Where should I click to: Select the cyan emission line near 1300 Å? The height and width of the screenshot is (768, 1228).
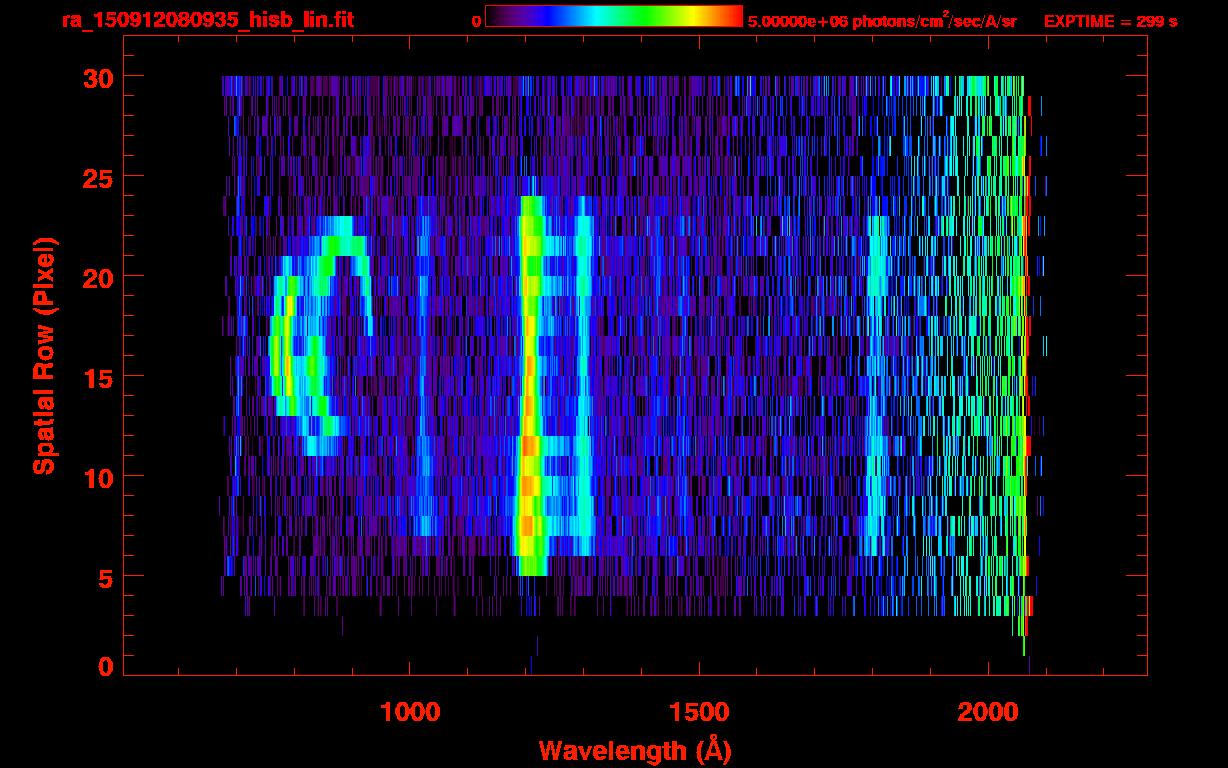click(x=583, y=400)
